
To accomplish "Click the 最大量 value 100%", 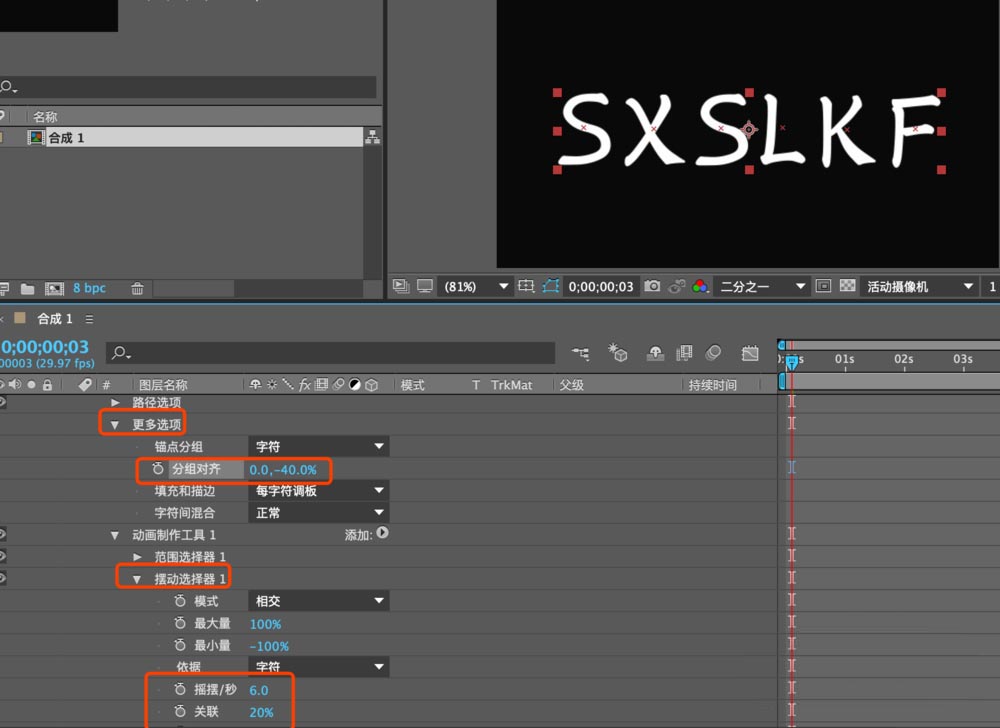I will pyautogui.click(x=265, y=624).
